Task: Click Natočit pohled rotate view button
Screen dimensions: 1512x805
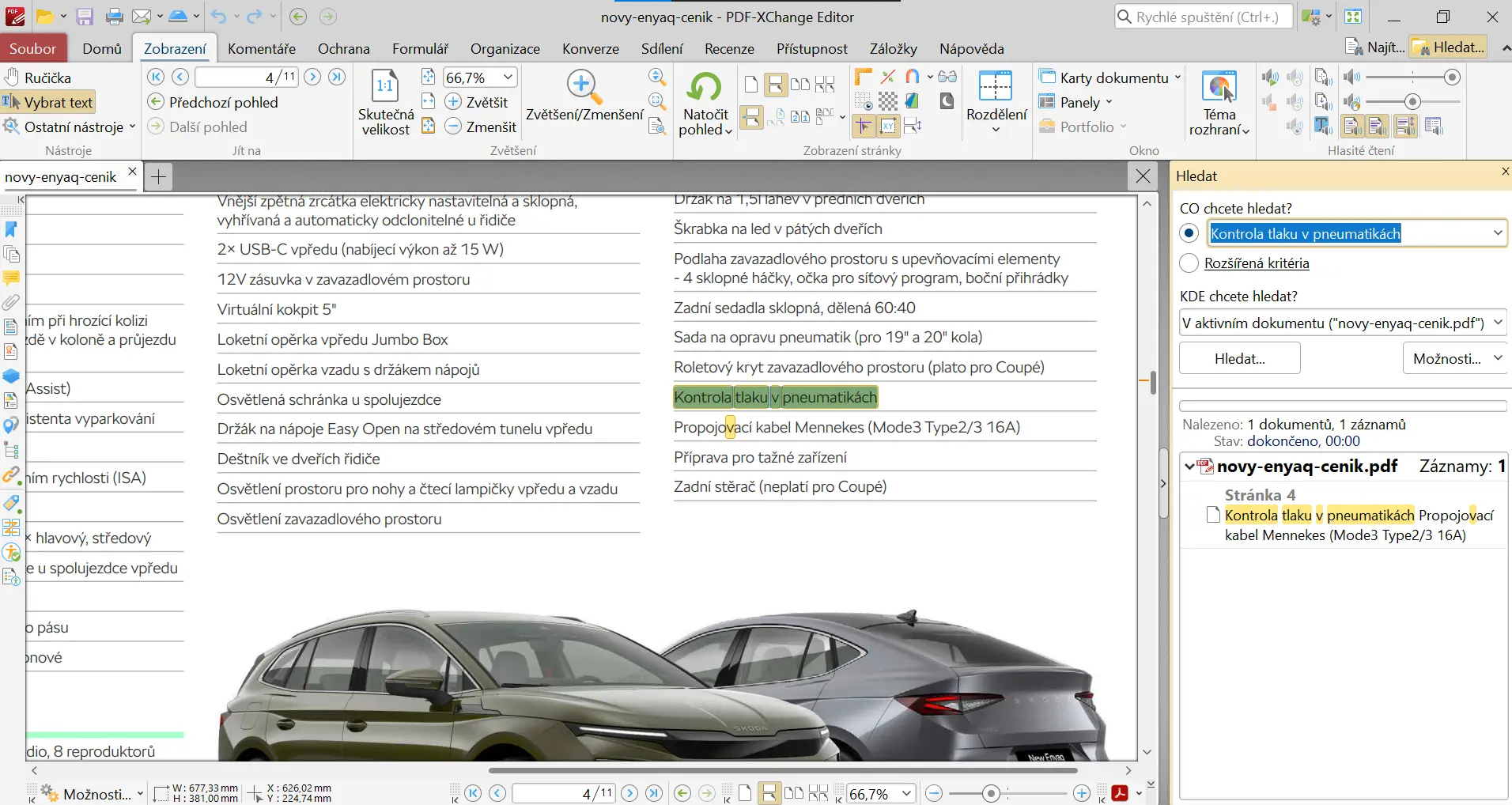Action: pos(705,103)
